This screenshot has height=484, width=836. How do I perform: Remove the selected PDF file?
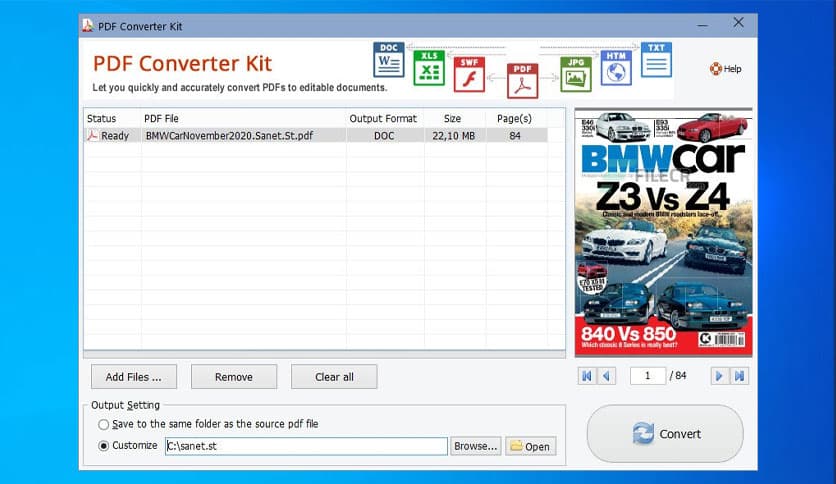[x=234, y=377]
